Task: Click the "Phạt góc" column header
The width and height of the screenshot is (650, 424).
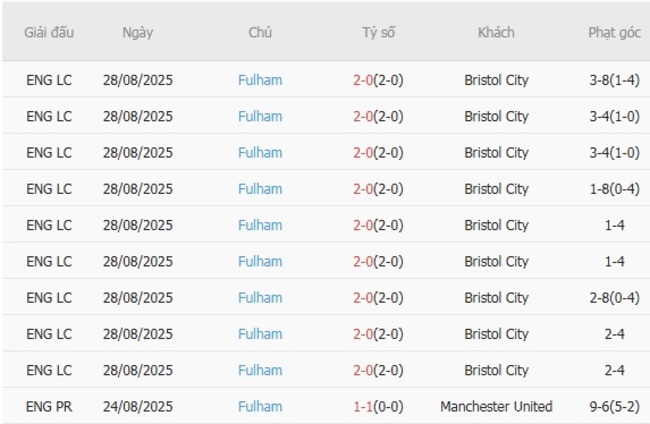Action: [614, 32]
